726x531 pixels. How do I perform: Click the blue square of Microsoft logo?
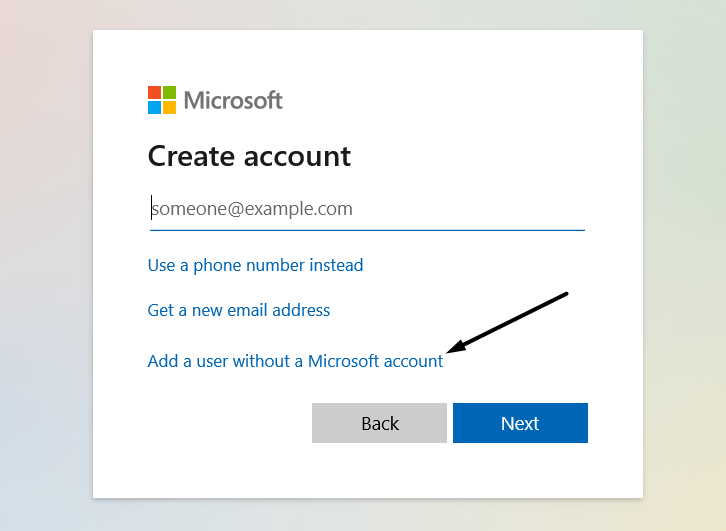[154, 107]
